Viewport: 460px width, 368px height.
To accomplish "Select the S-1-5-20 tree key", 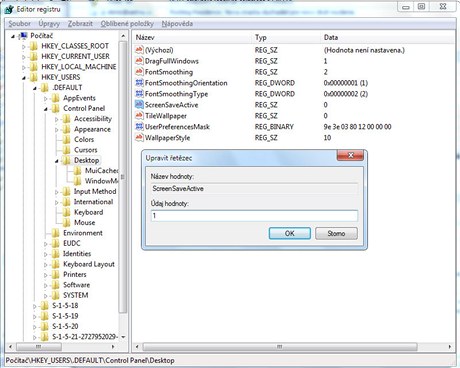I will click(65, 326).
